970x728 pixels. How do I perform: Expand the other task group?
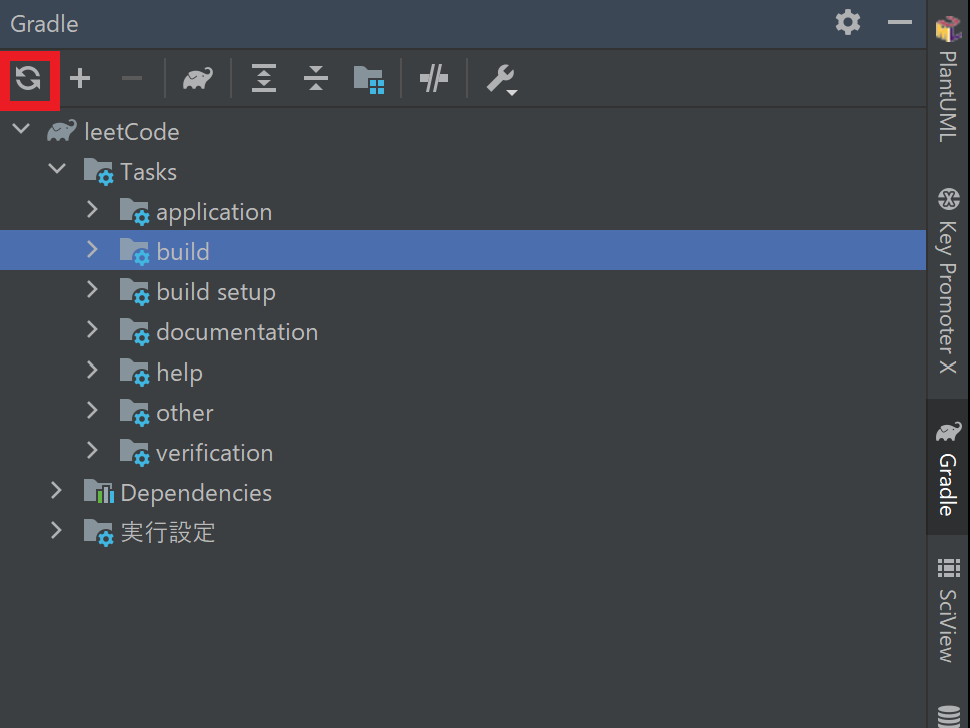pyautogui.click(x=92, y=410)
